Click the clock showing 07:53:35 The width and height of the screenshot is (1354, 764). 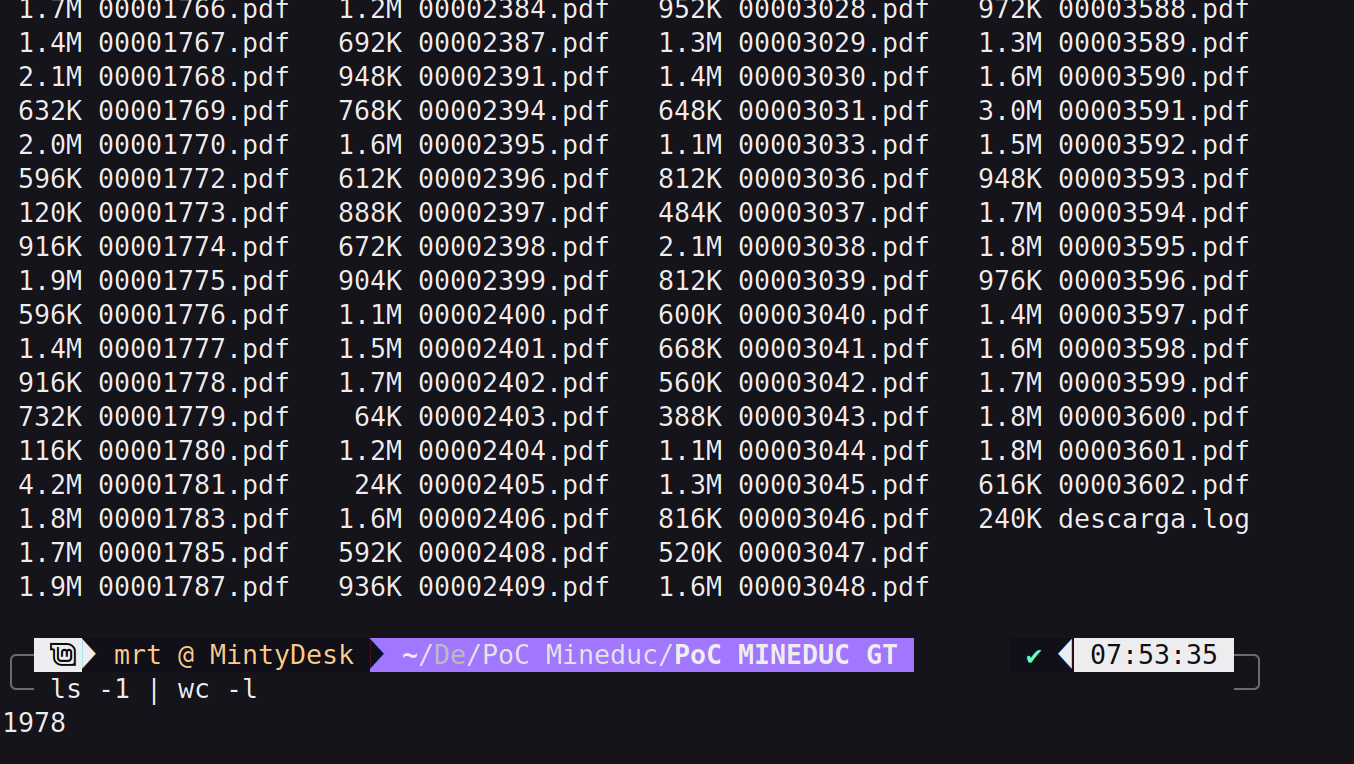(x=1152, y=654)
